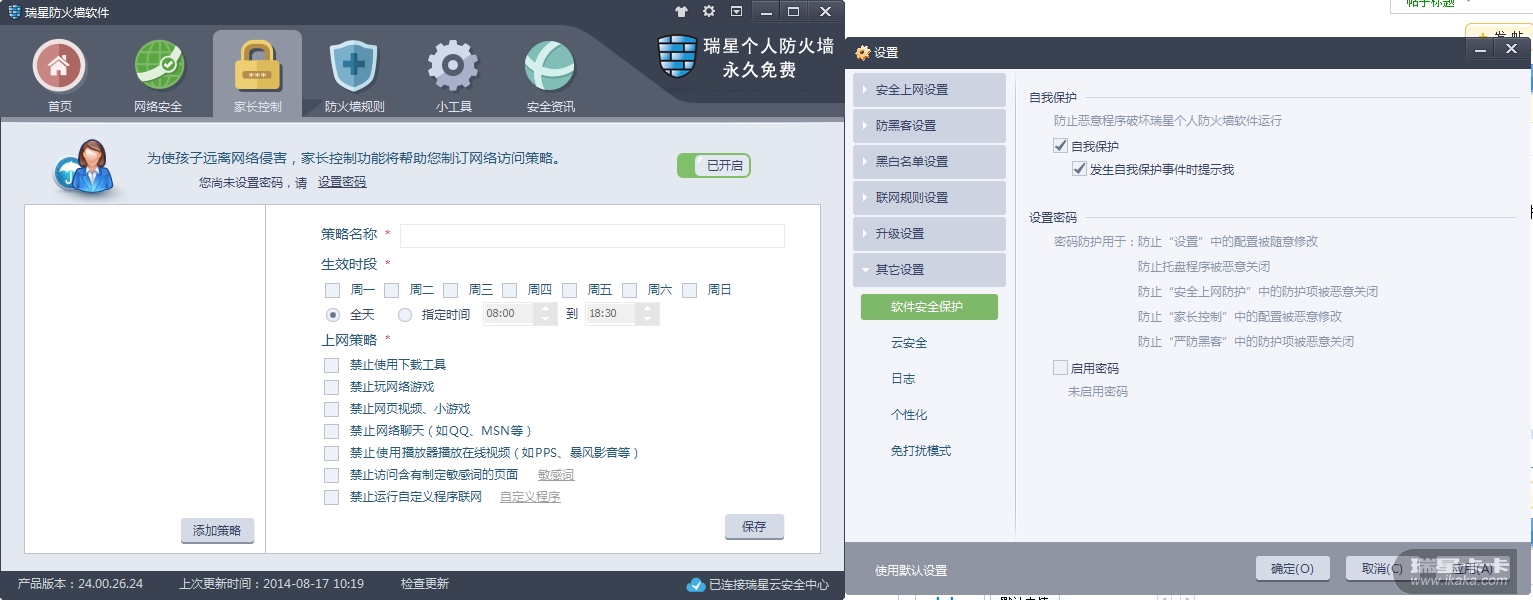Click 已连接瑞星云安全中心 status text

[769, 585]
